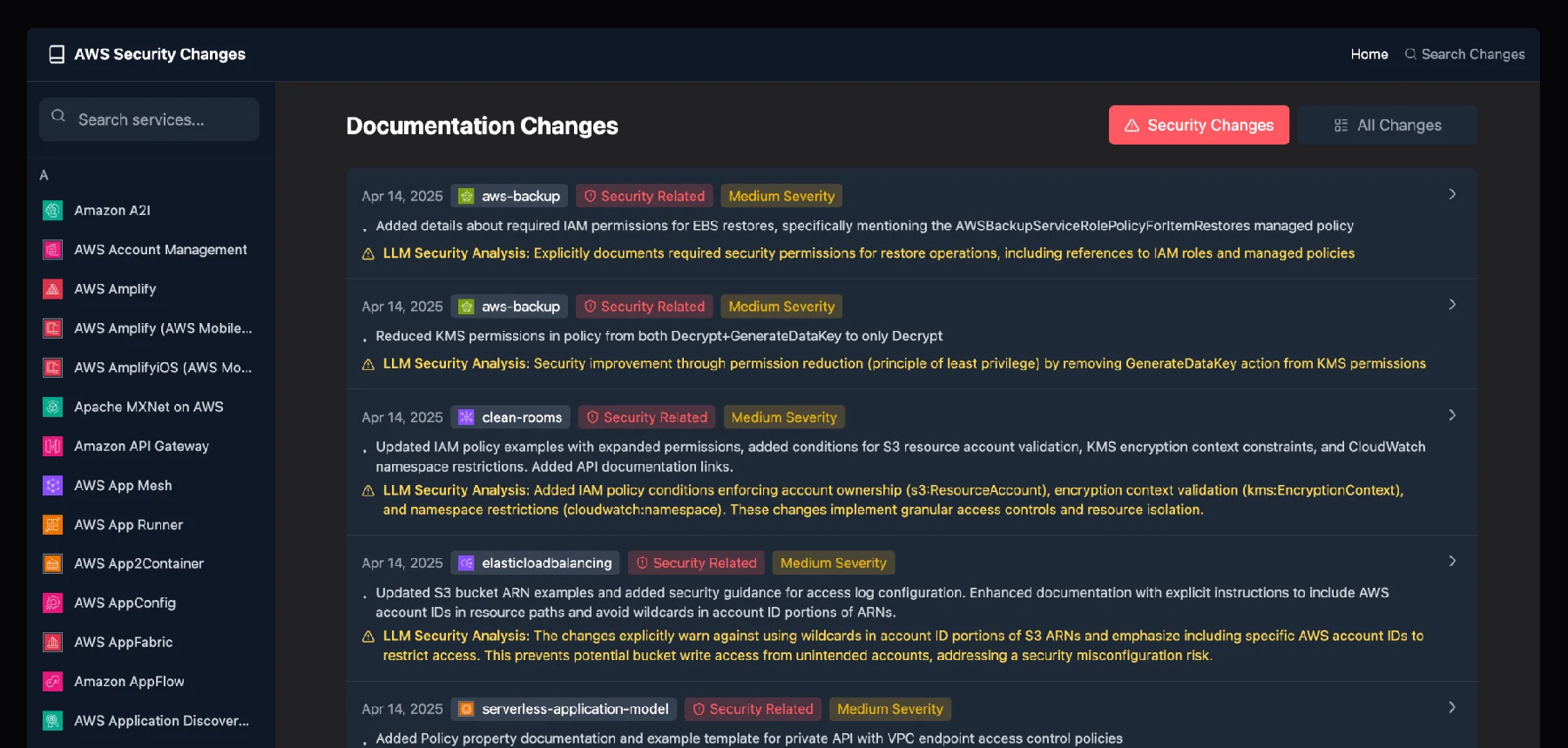1568x748 pixels.
Task: Click the warning triangle on Security Changes button
Action: (x=1132, y=125)
